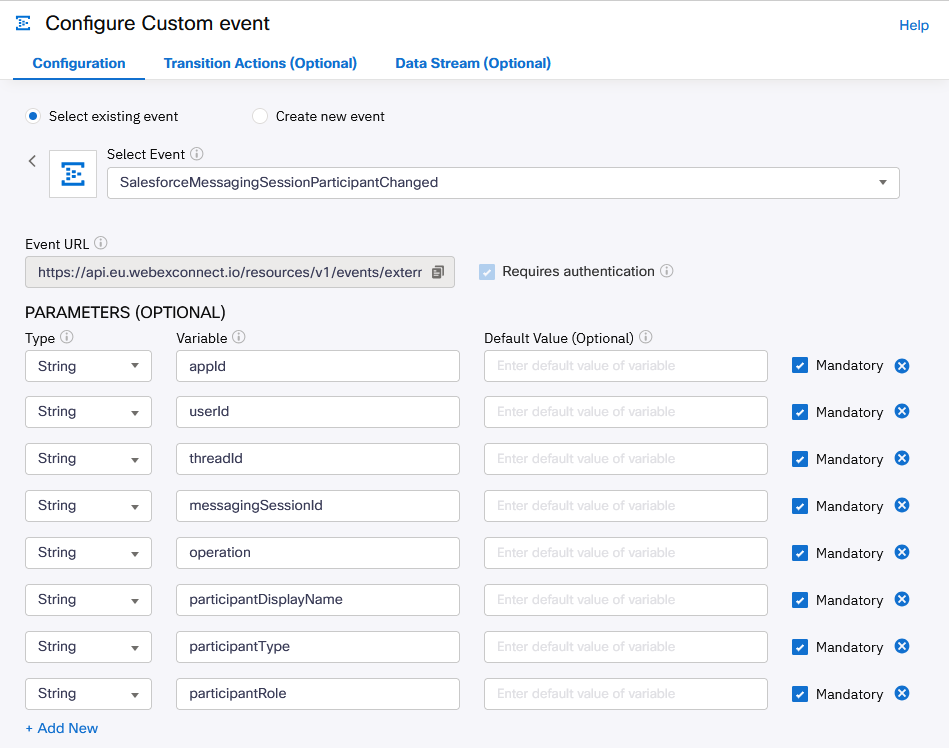Image resolution: width=949 pixels, height=748 pixels.
Task: Click the Default Value info icon
Action: [645, 337]
